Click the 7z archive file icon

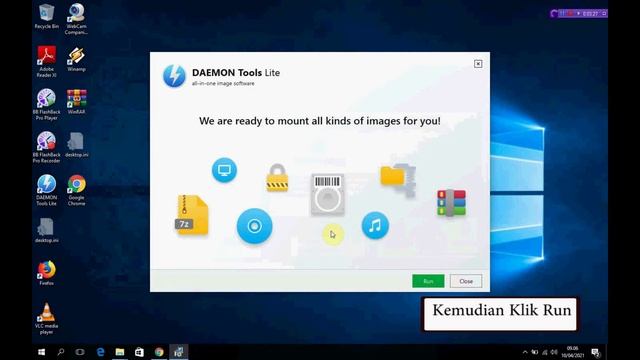click(191, 215)
